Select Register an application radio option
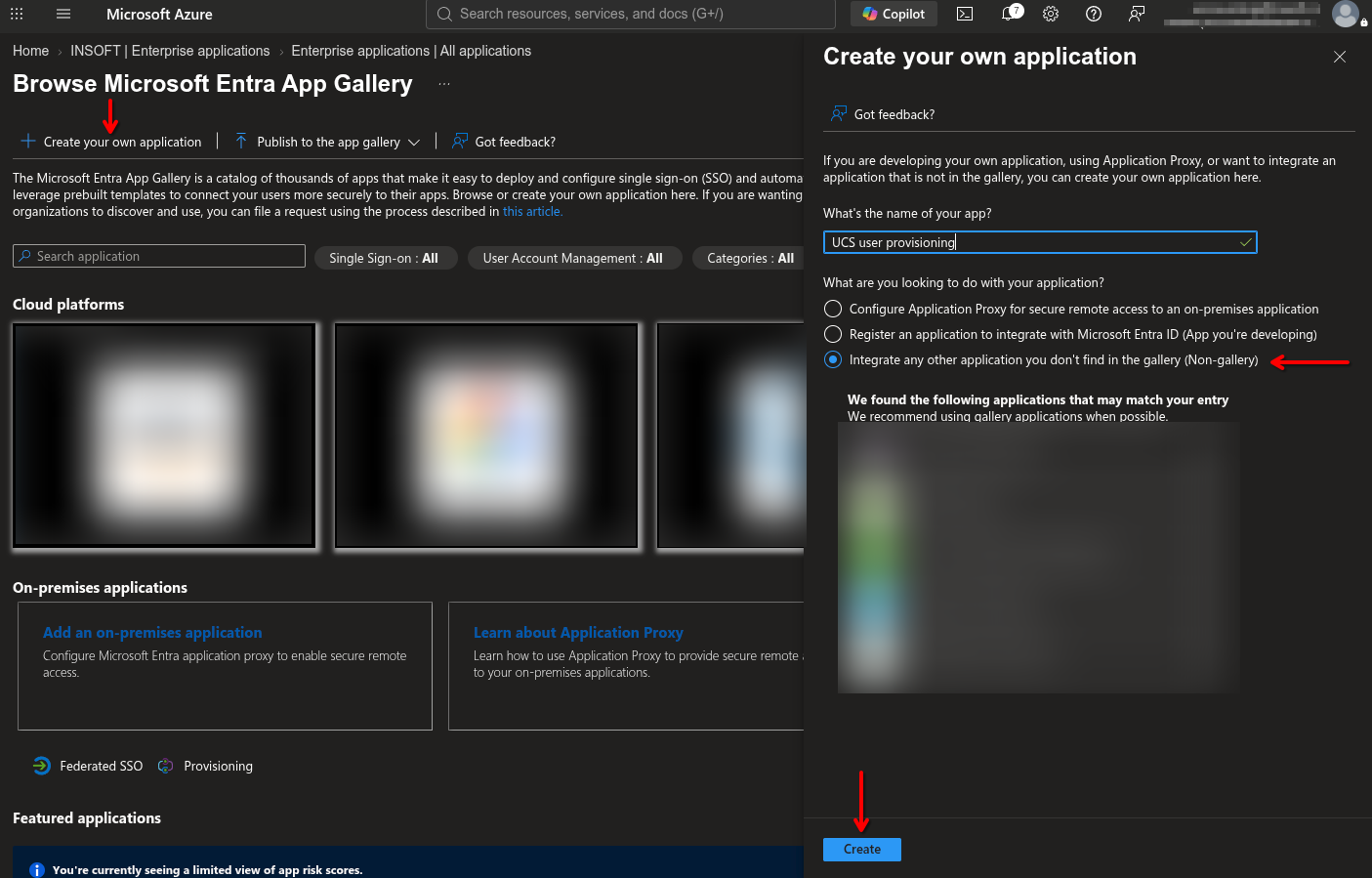Screen dimensions: 1372x878 (833, 334)
